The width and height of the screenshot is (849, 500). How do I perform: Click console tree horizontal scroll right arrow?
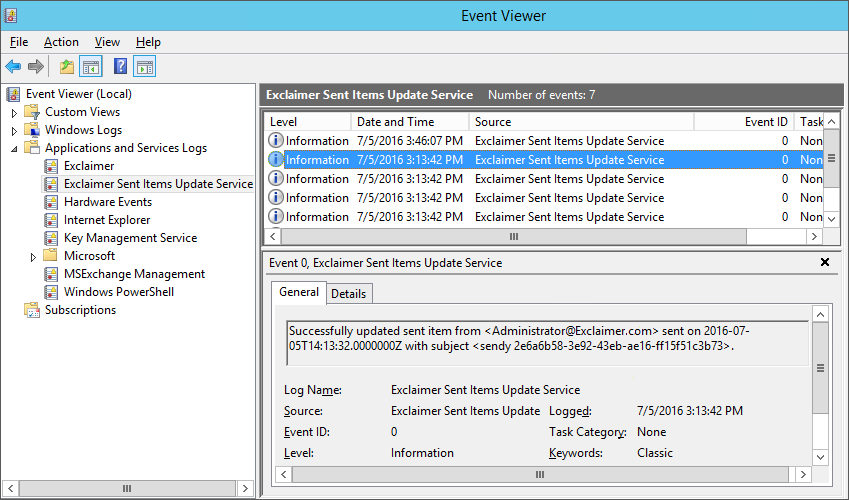click(x=245, y=489)
